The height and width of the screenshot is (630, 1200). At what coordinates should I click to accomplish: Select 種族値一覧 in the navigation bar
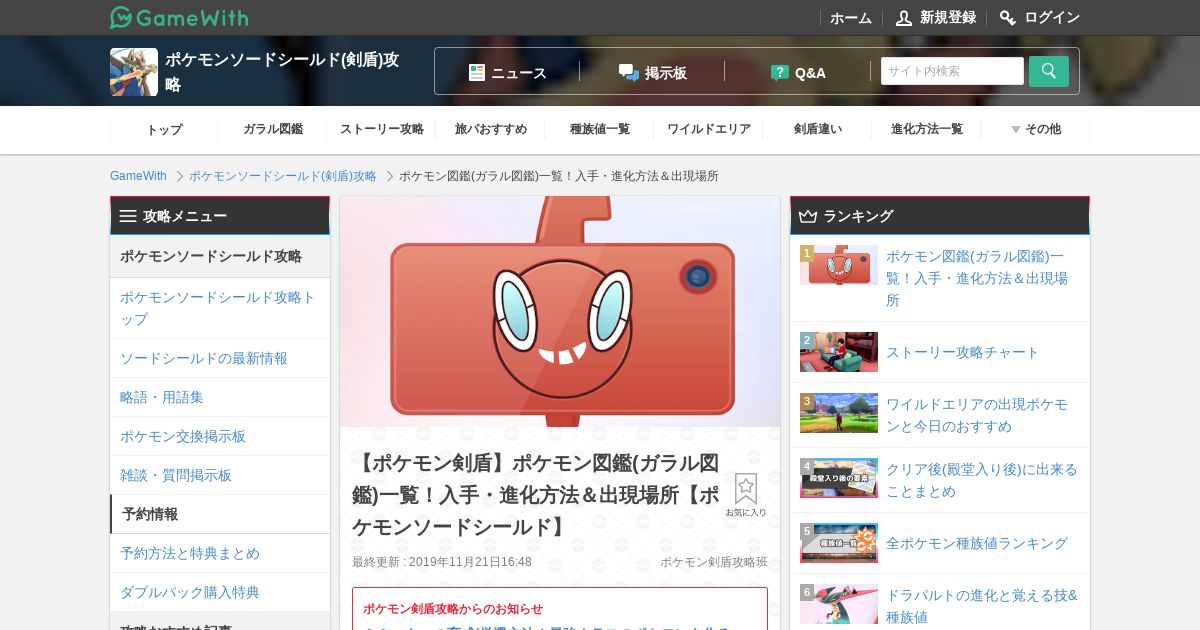pos(600,129)
